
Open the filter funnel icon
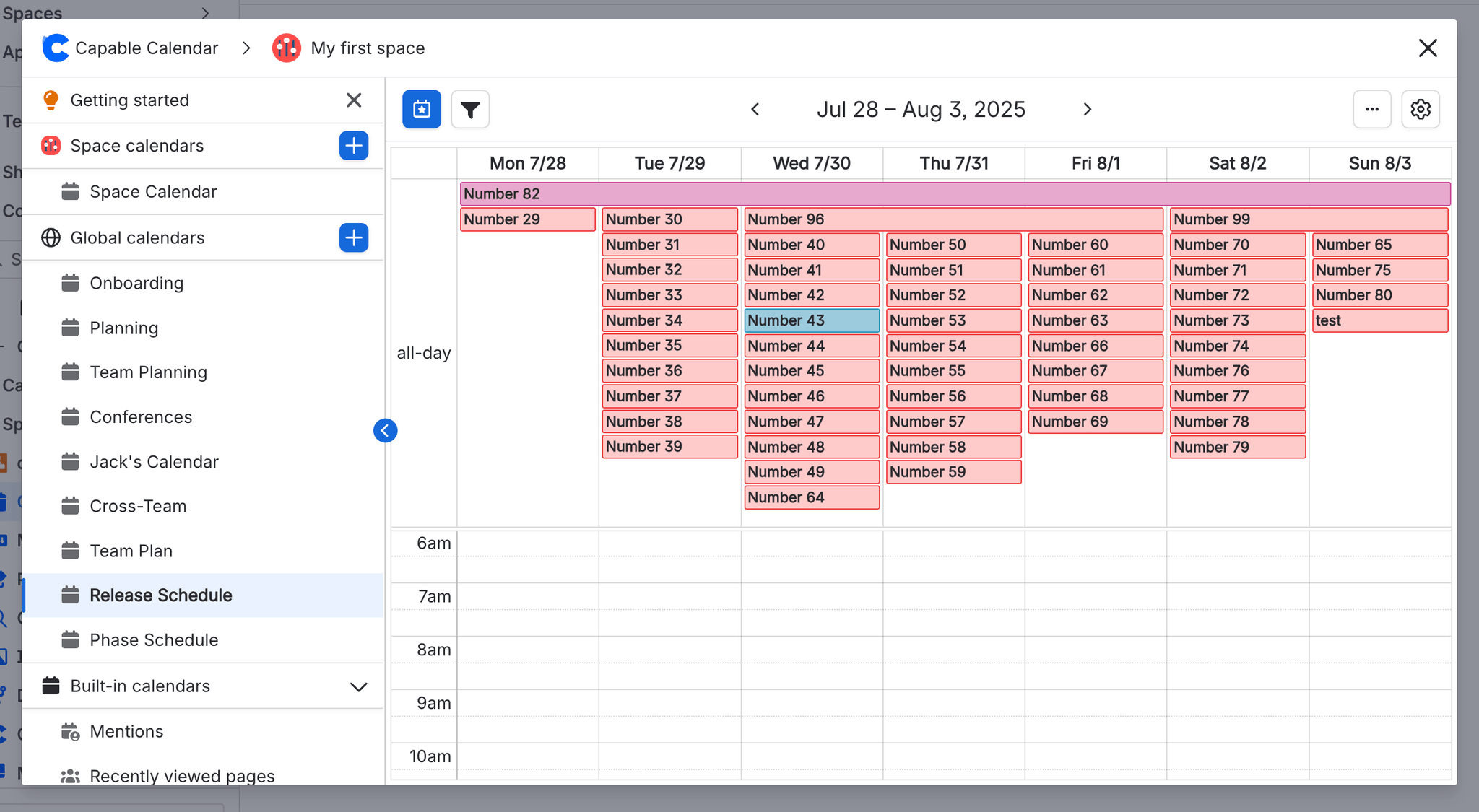point(470,110)
